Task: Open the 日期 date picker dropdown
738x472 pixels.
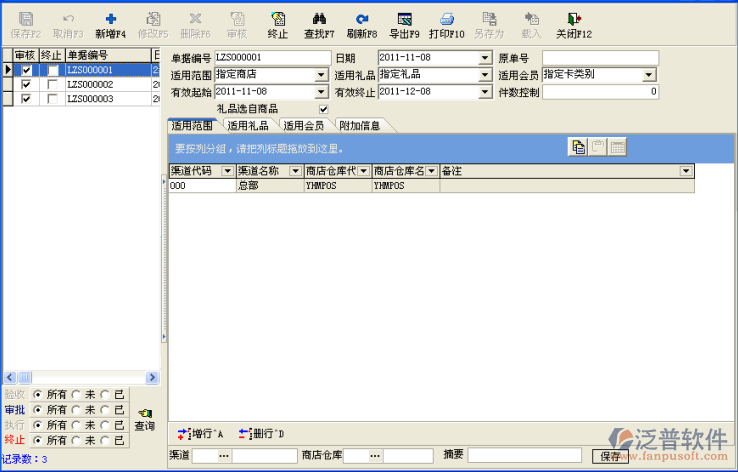Action: click(x=485, y=58)
